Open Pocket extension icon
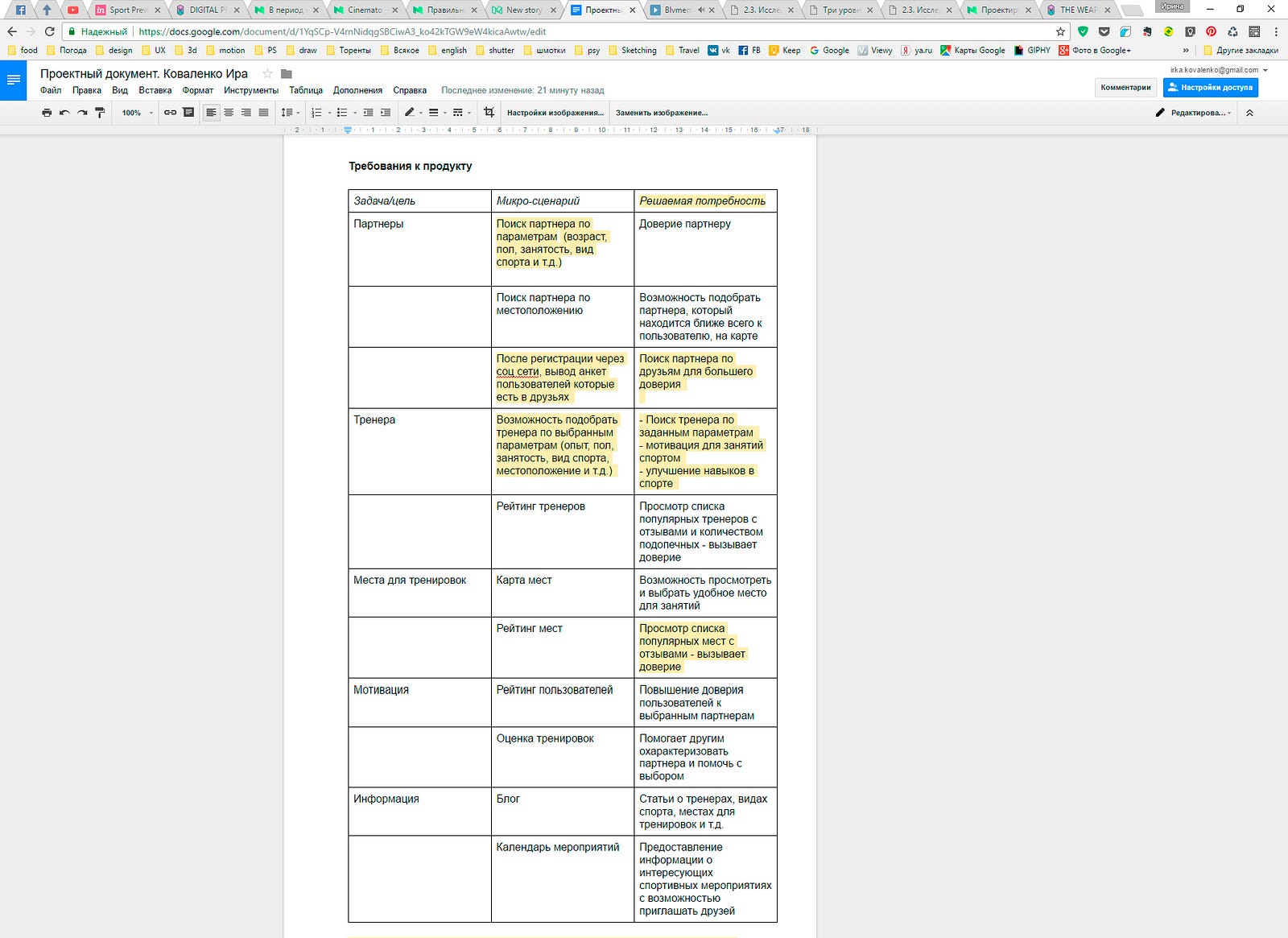The width and height of the screenshot is (1288, 938). pyautogui.click(x=1104, y=31)
